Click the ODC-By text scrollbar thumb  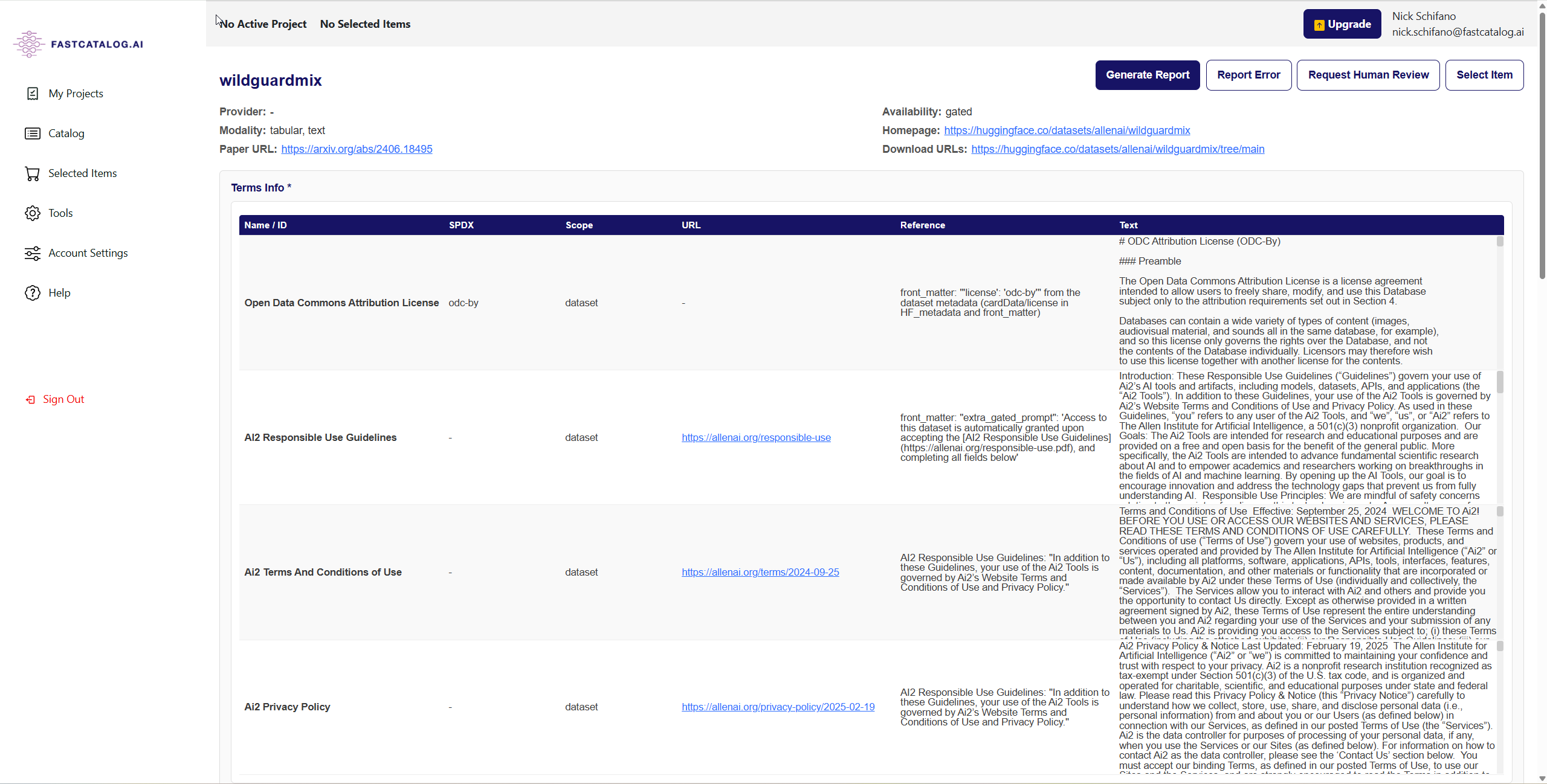(1500, 242)
